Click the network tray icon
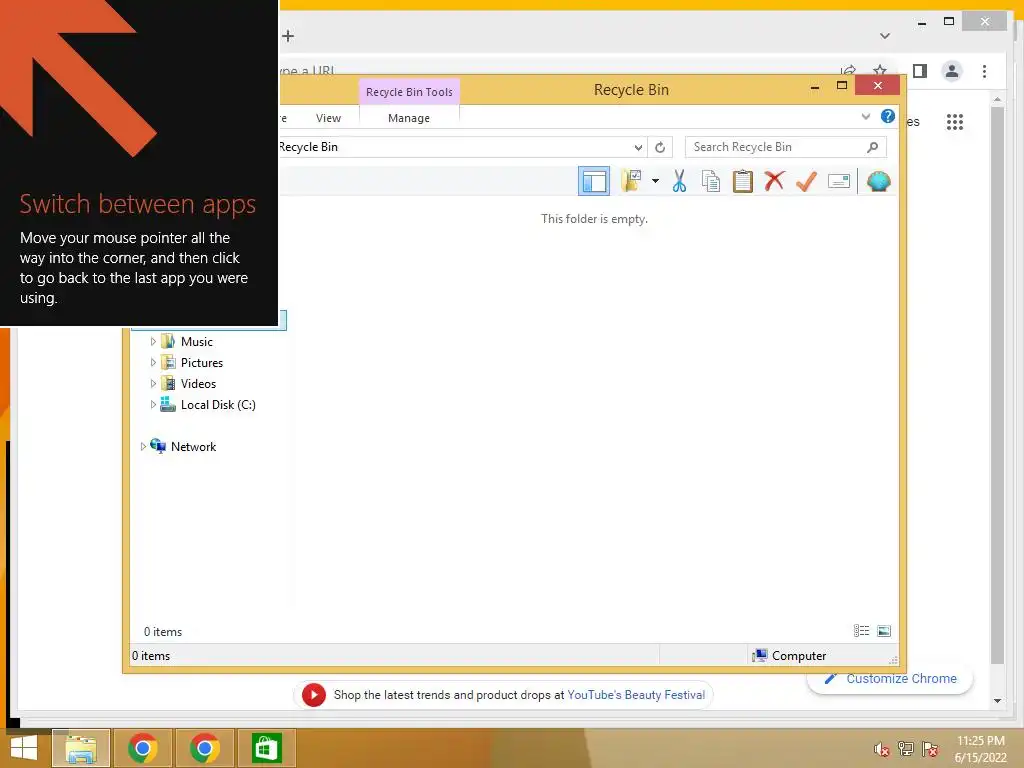1024x768 pixels. click(906, 749)
